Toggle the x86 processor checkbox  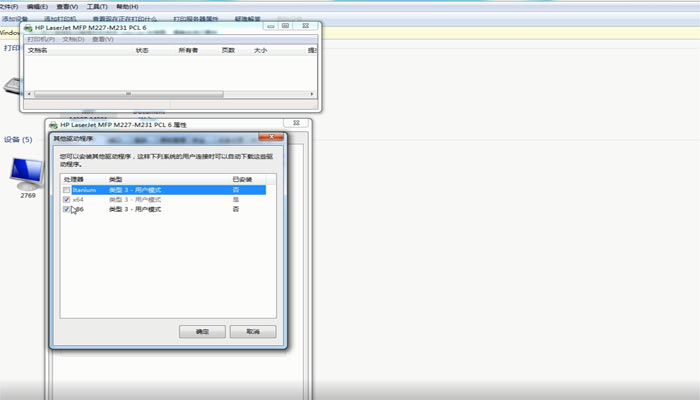[x=67, y=209]
